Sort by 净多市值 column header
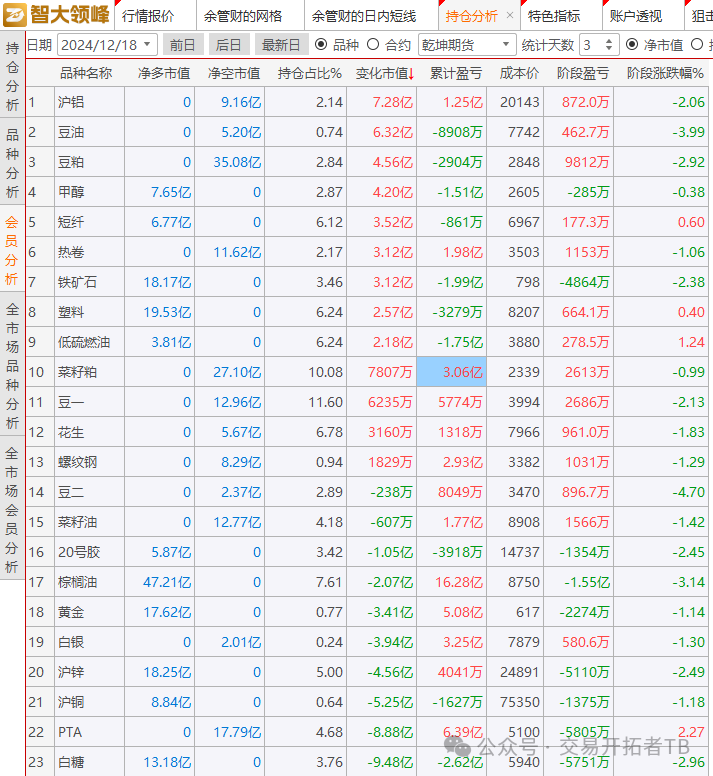Viewport: 713px width, 776px height. (x=164, y=73)
